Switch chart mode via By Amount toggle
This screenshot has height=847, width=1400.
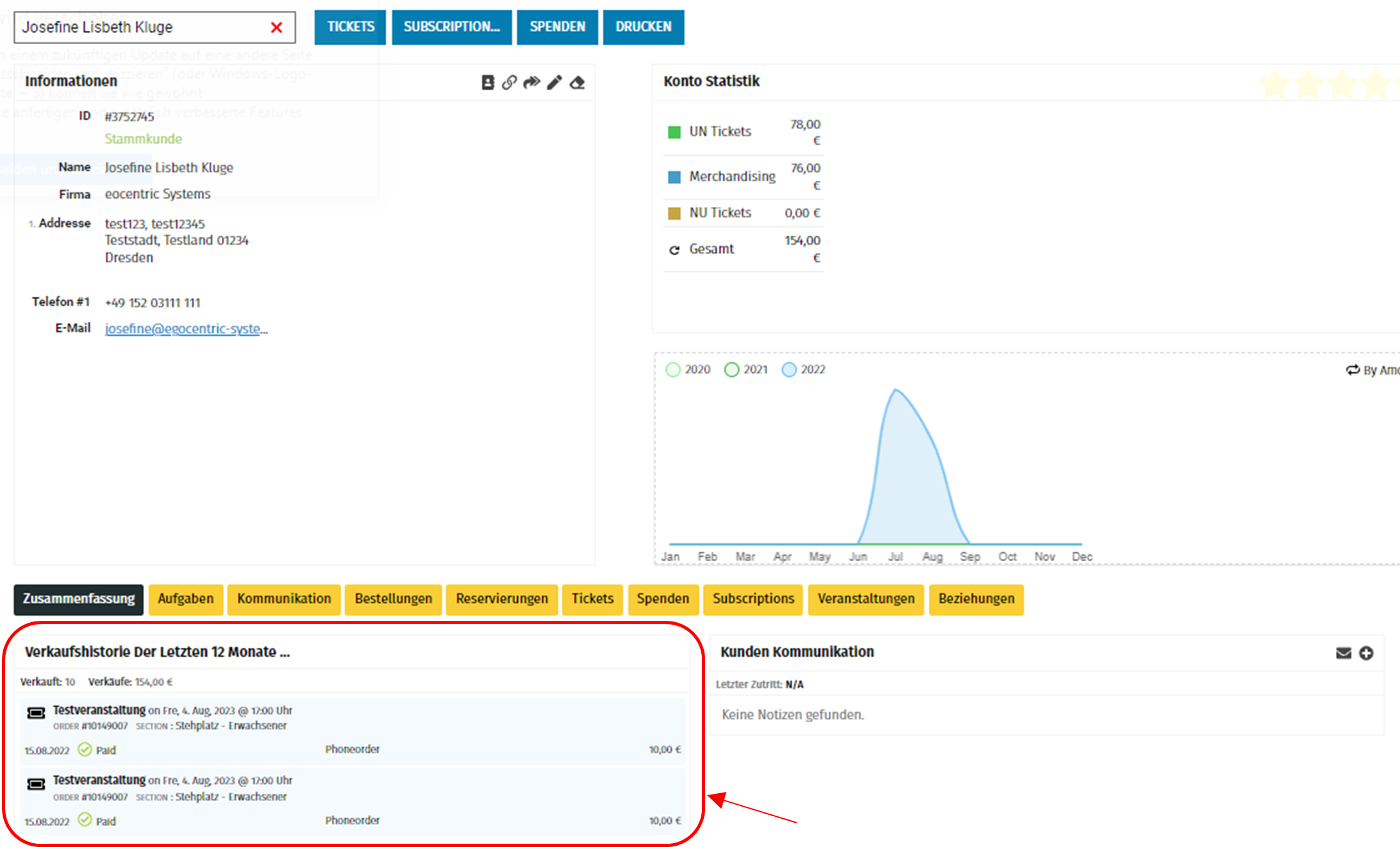click(1372, 370)
